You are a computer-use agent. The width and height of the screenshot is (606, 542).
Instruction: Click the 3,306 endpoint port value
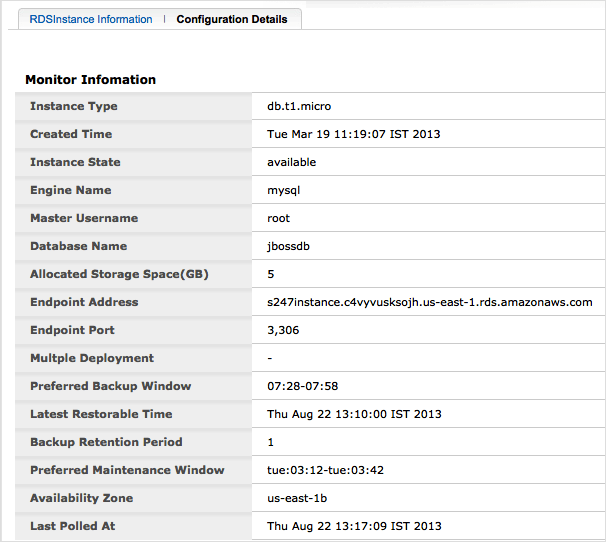(x=283, y=330)
